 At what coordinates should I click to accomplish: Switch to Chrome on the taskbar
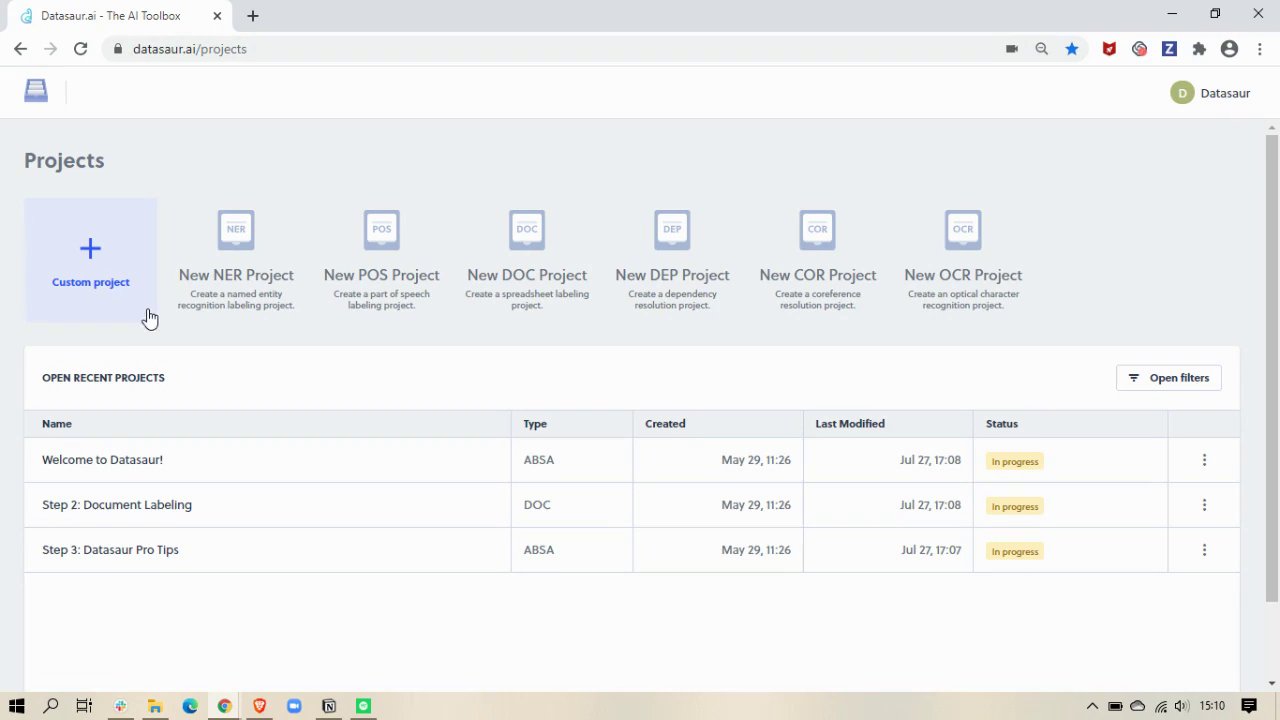225,706
